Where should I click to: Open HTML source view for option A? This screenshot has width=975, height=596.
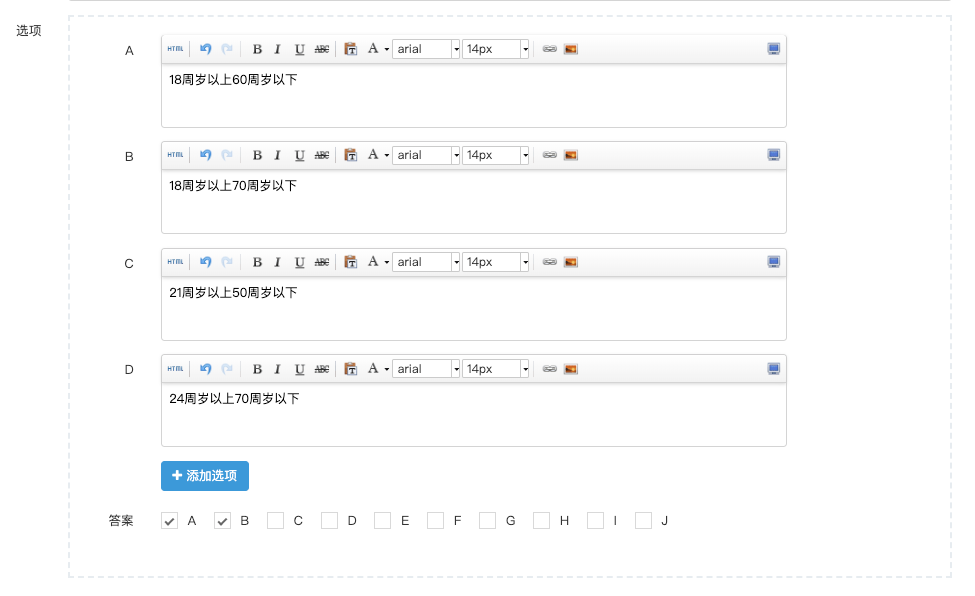(175, 49)
